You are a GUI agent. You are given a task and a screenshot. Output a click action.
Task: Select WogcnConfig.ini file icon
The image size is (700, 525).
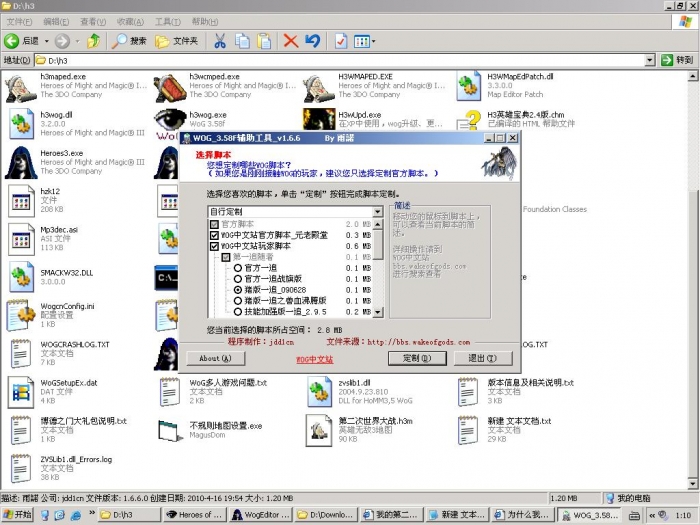point(21,315)
